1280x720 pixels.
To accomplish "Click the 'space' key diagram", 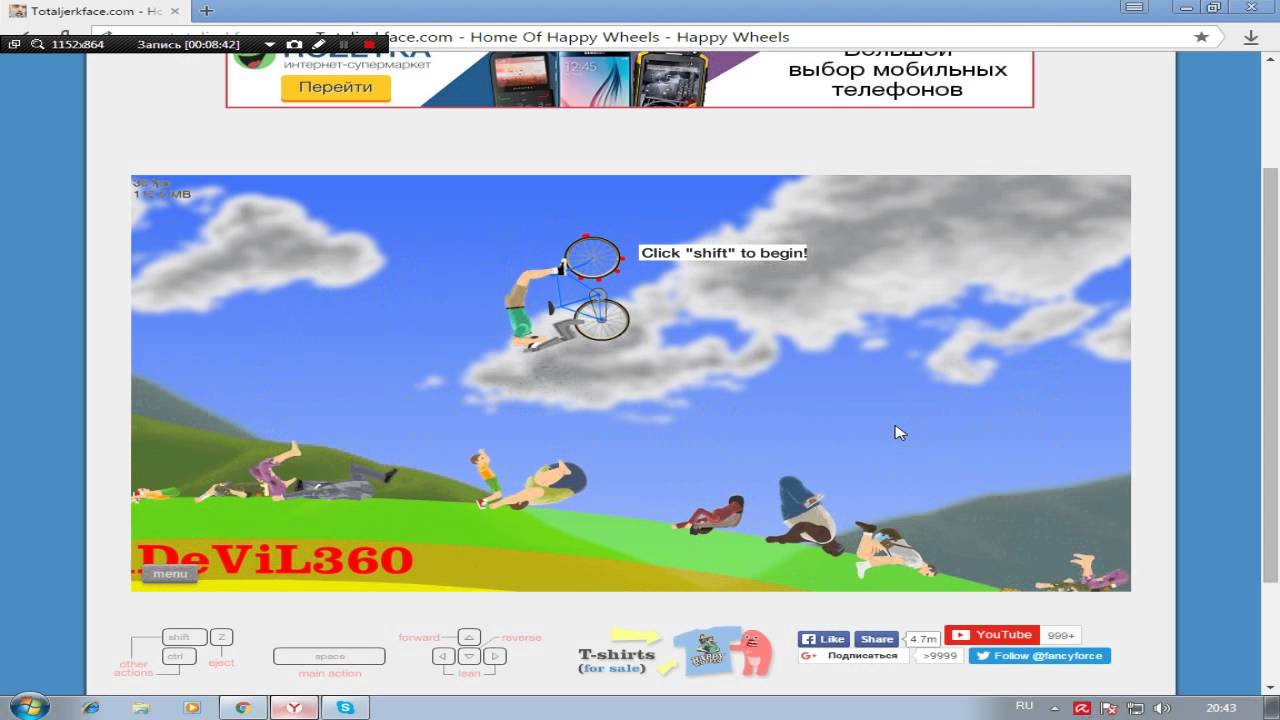I will point(329,657).
